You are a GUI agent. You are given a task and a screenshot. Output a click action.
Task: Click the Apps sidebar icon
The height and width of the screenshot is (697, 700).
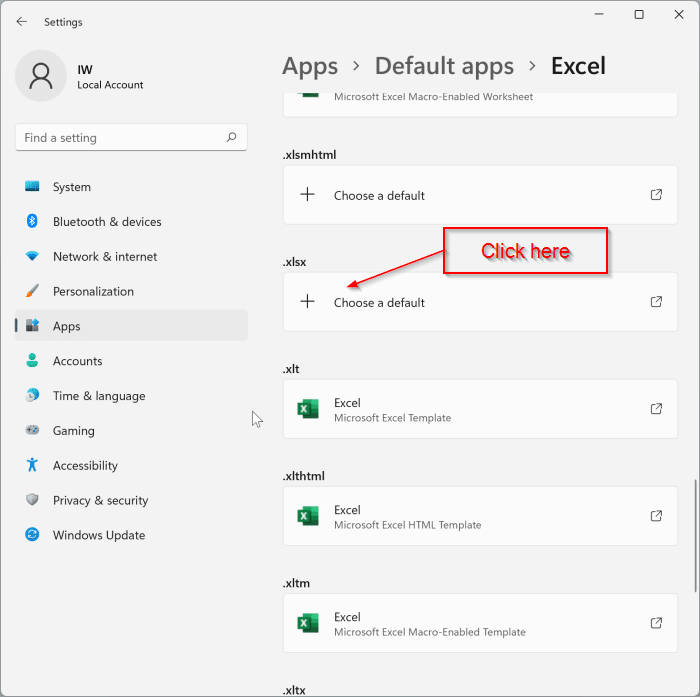32,326
